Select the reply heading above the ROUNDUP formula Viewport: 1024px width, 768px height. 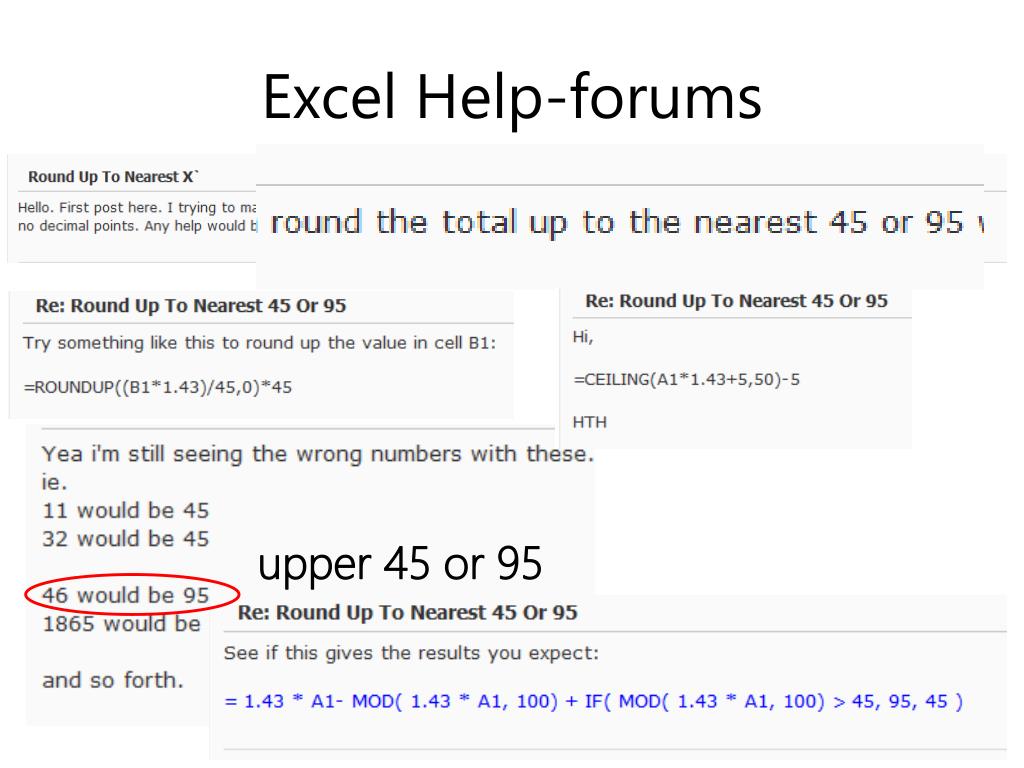(x=191, y=306)
